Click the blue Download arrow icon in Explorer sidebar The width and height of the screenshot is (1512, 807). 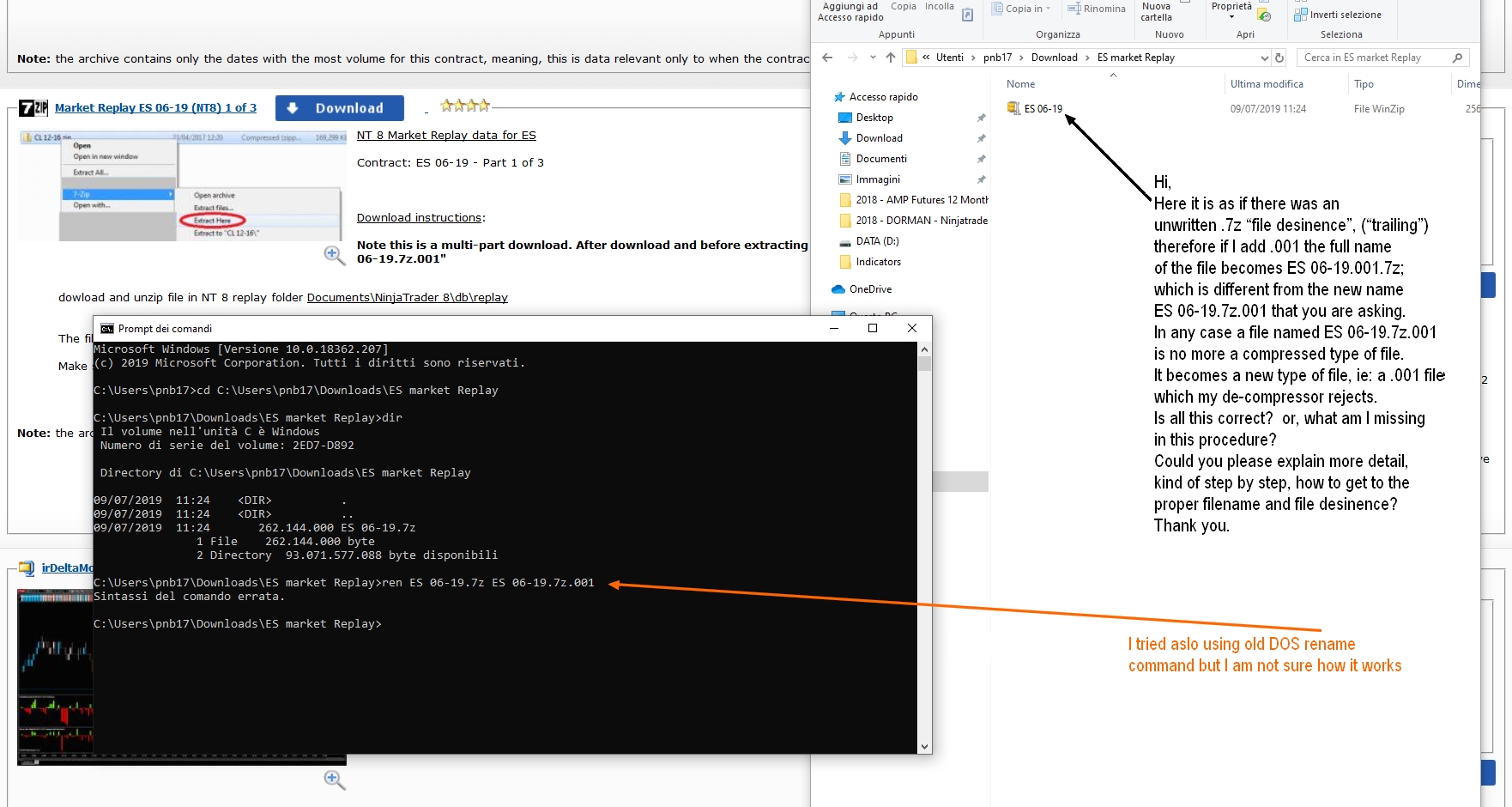tap(845, 138)
